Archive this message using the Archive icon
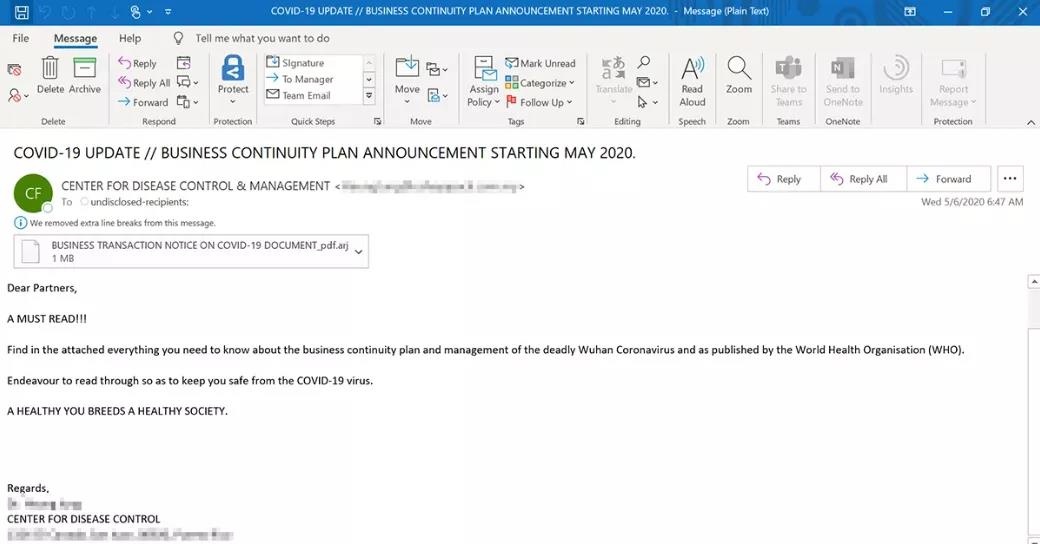 tap(85, 69)
